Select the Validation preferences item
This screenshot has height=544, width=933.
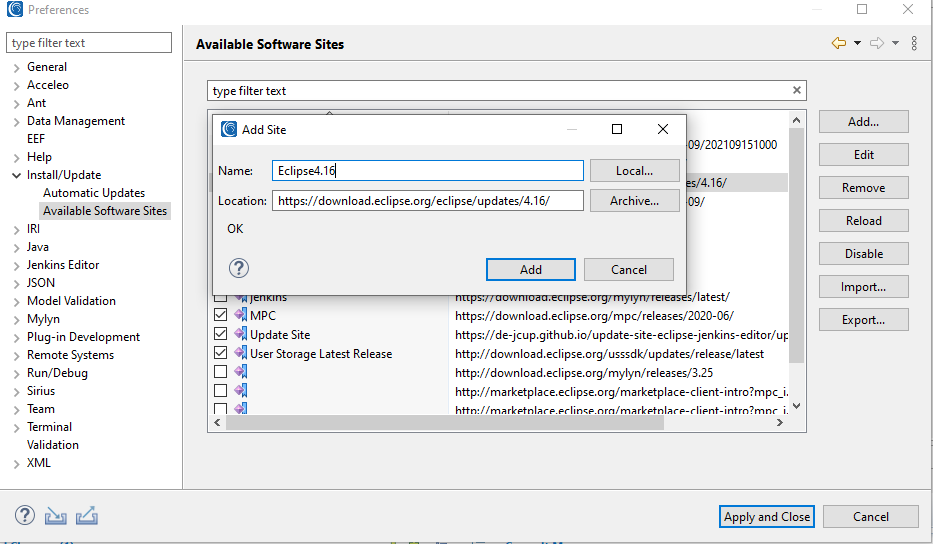52,445
